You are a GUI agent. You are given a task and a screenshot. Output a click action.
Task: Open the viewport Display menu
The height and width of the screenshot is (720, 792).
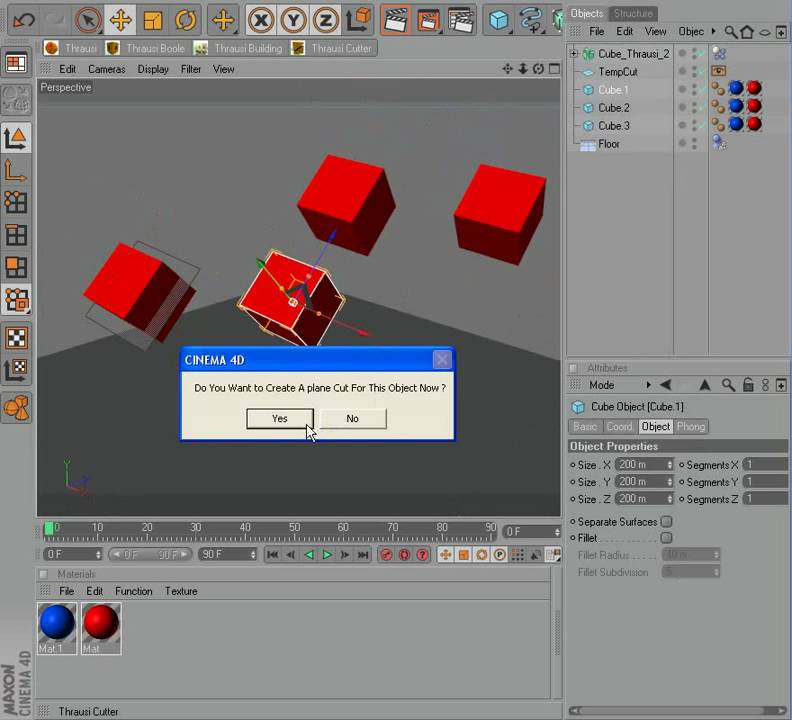[153, 69]
